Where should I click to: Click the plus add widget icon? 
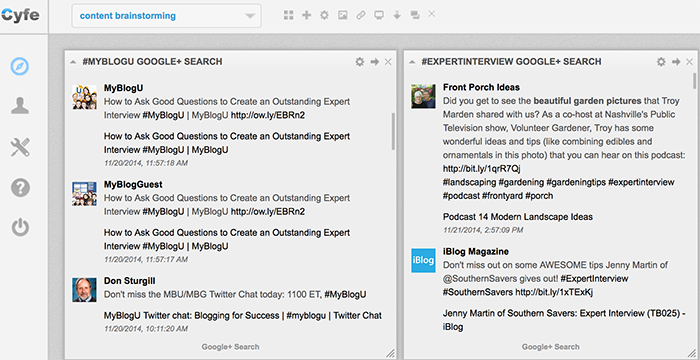pyautogui.click(x=307, y=15)
